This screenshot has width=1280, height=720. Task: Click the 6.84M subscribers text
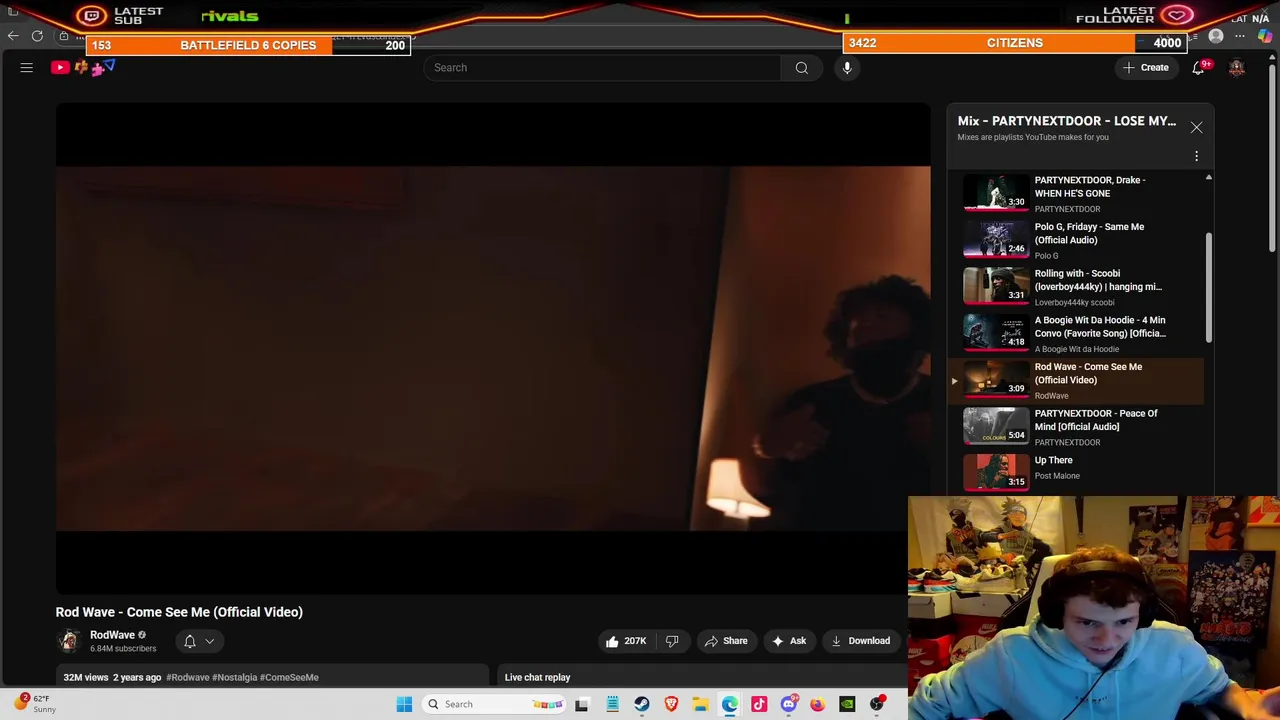coord(123,649)
